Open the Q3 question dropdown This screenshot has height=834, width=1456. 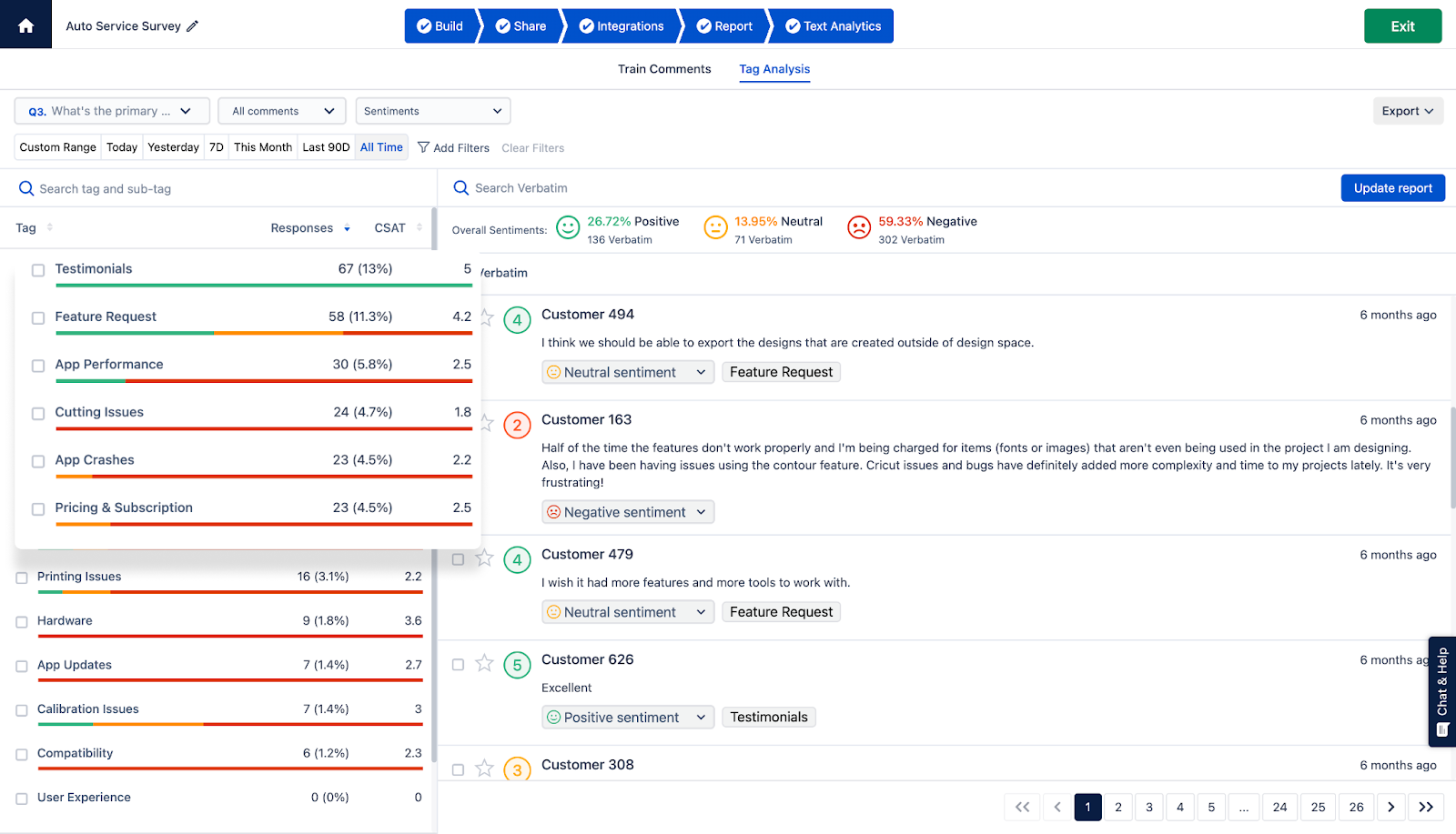[x=112, y=111]
